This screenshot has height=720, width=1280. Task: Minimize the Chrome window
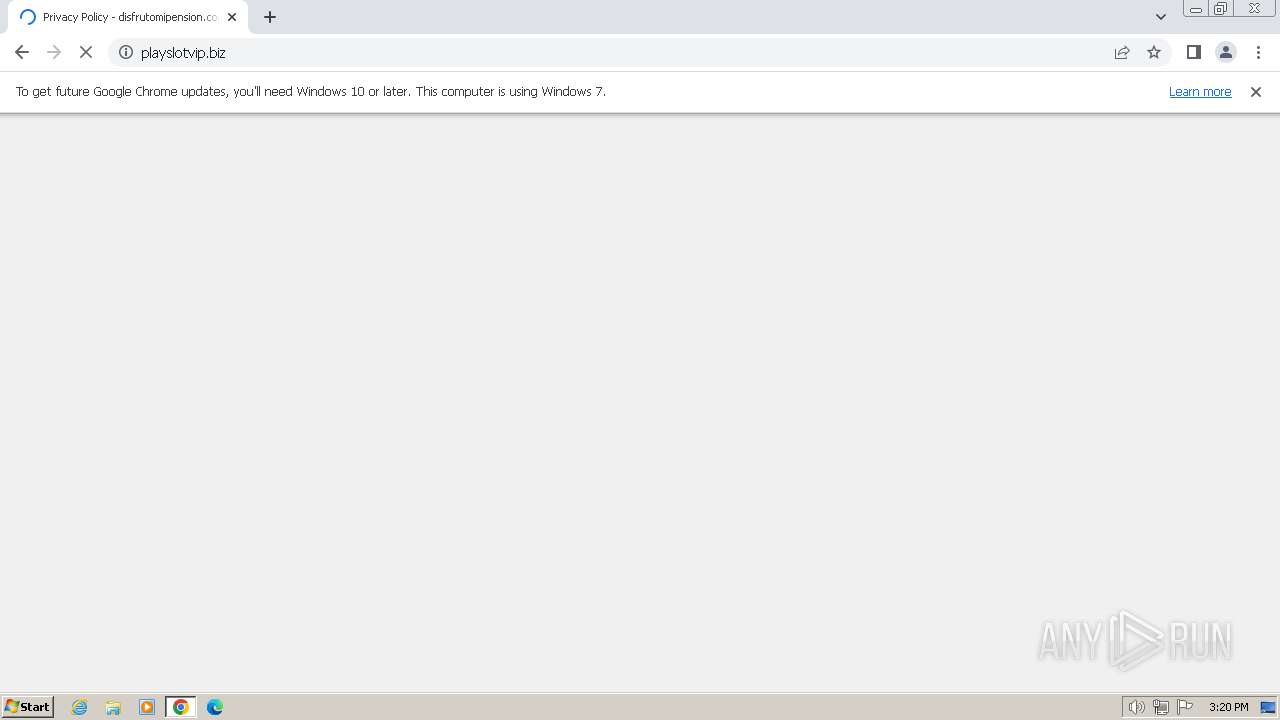[x=1196, y=9]
